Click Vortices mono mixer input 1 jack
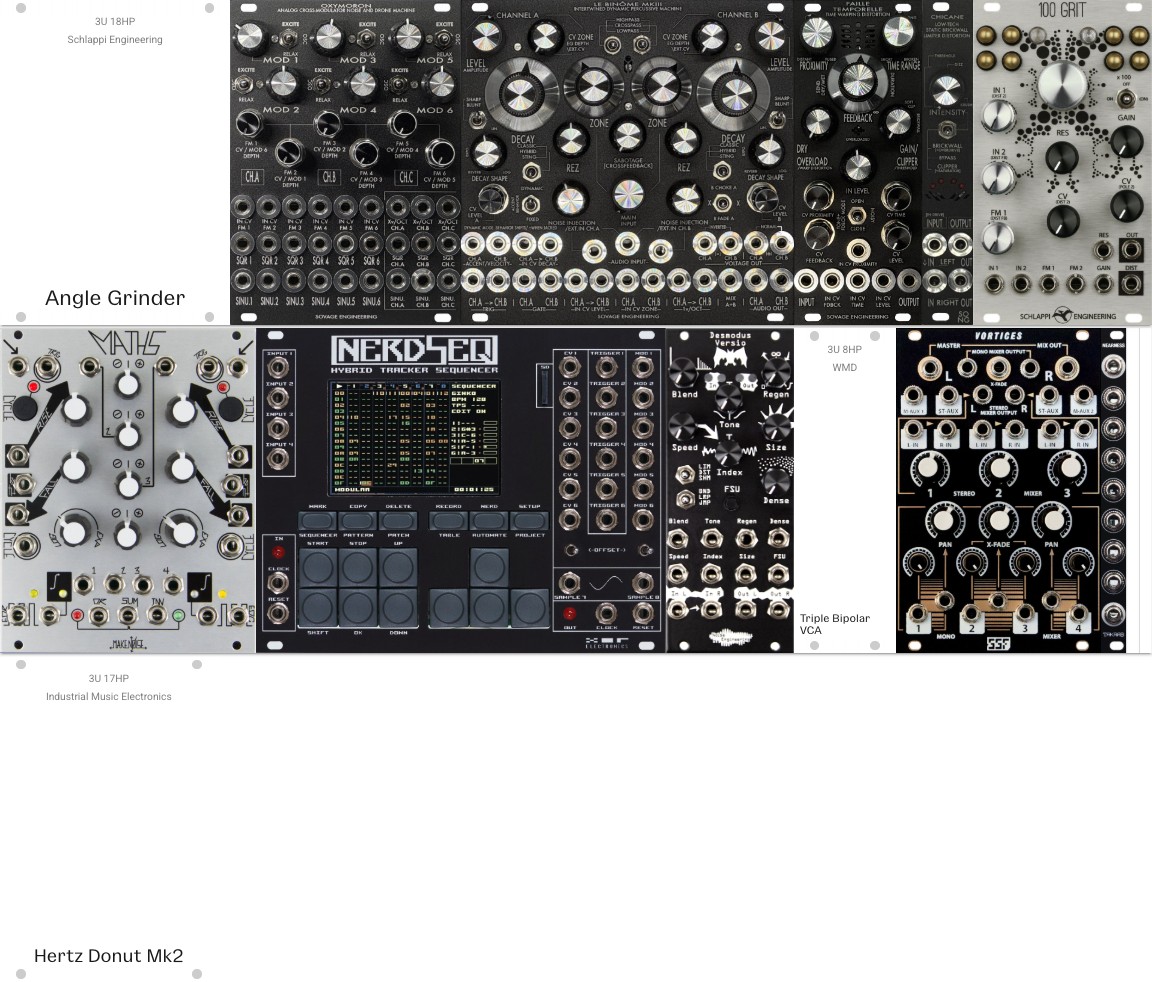Screen dimensions: 1152x982 [x=918, y=615]
